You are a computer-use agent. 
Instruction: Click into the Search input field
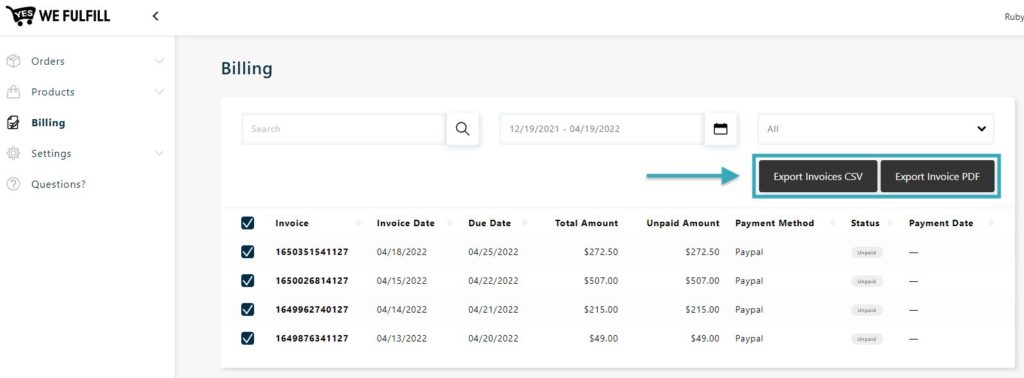(x=344, y=129)
